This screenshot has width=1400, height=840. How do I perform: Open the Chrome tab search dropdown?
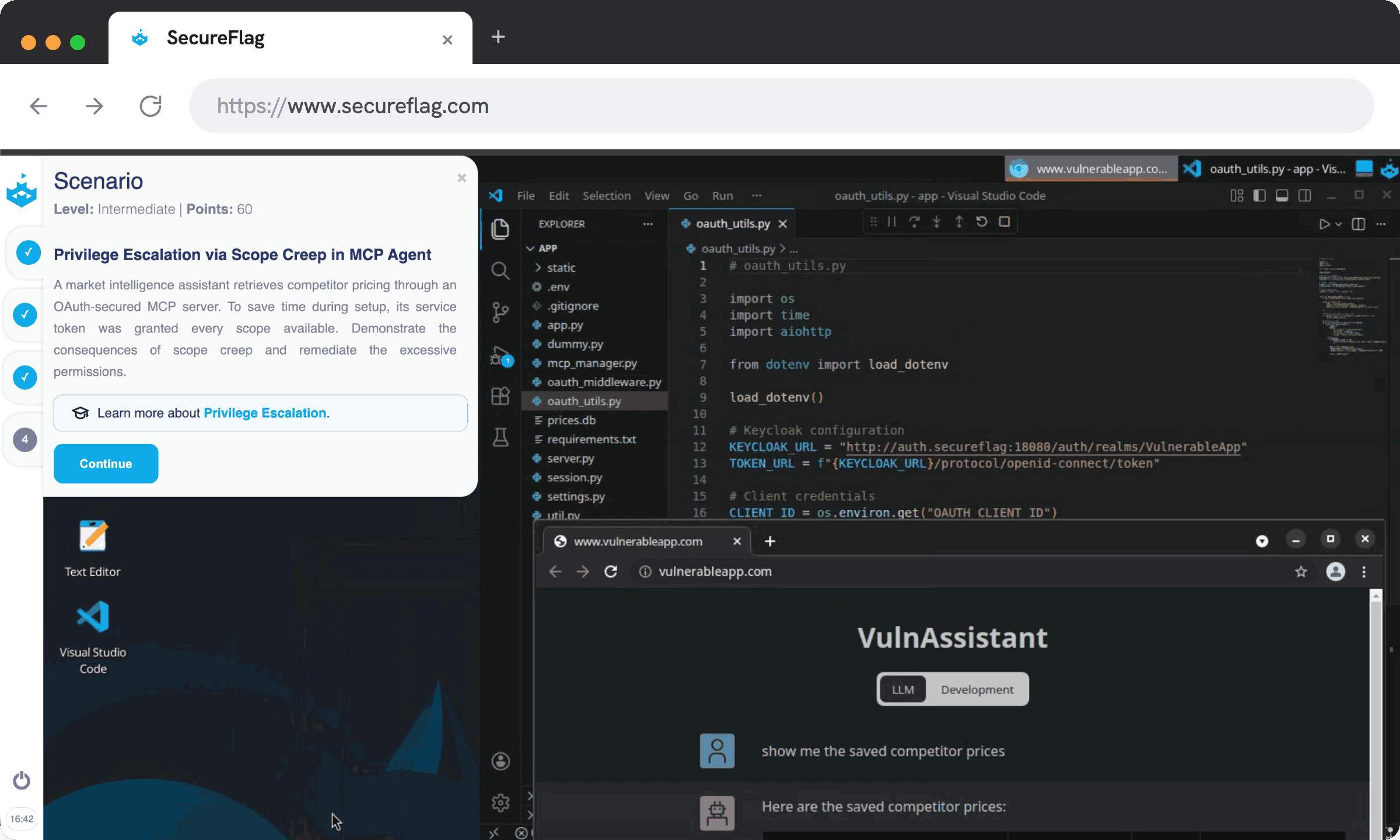[x=1262, y=541]
